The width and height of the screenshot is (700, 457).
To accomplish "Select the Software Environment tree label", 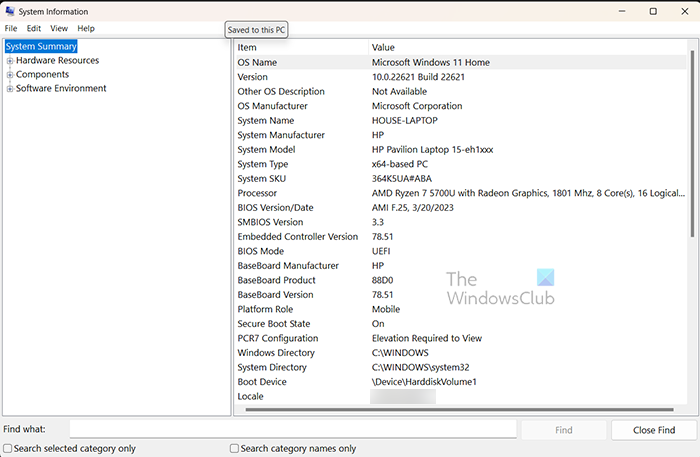I will point(61,88).
